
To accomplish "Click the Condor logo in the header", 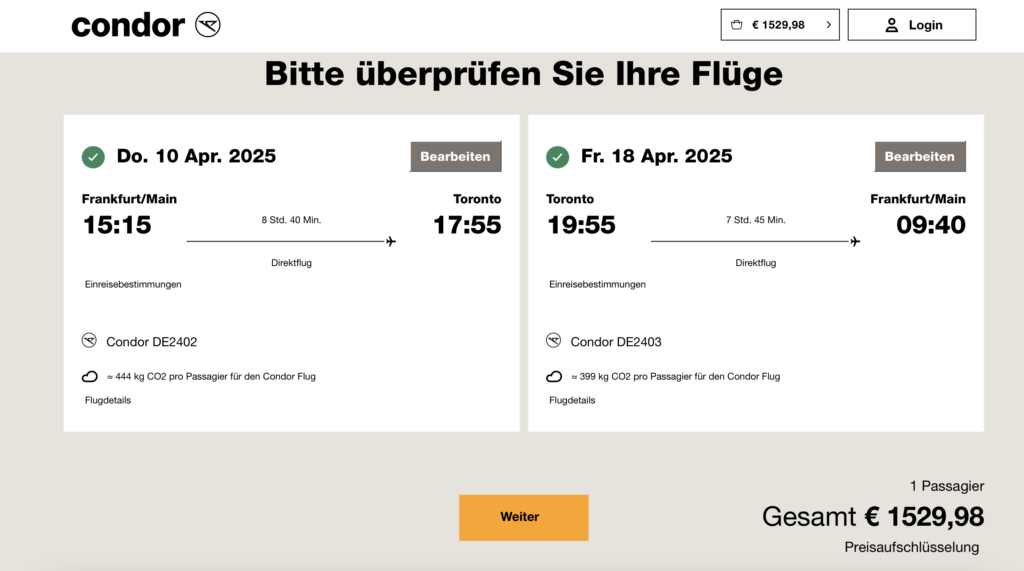I will click(x=145, y=25).
